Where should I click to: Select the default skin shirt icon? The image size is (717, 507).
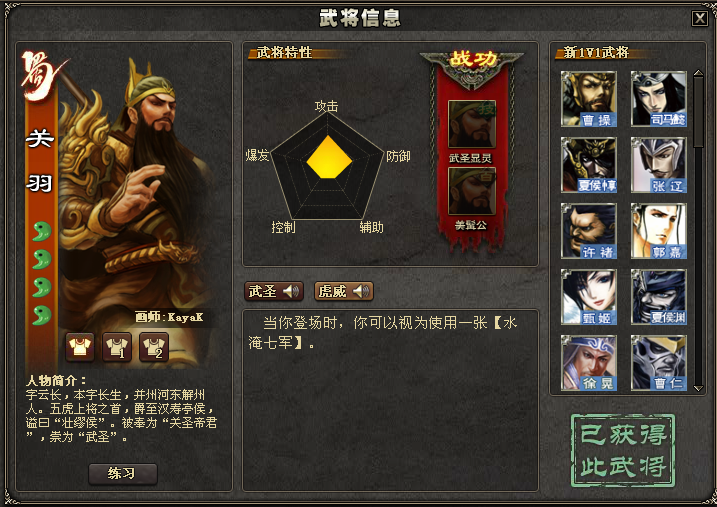coord(80,347)
